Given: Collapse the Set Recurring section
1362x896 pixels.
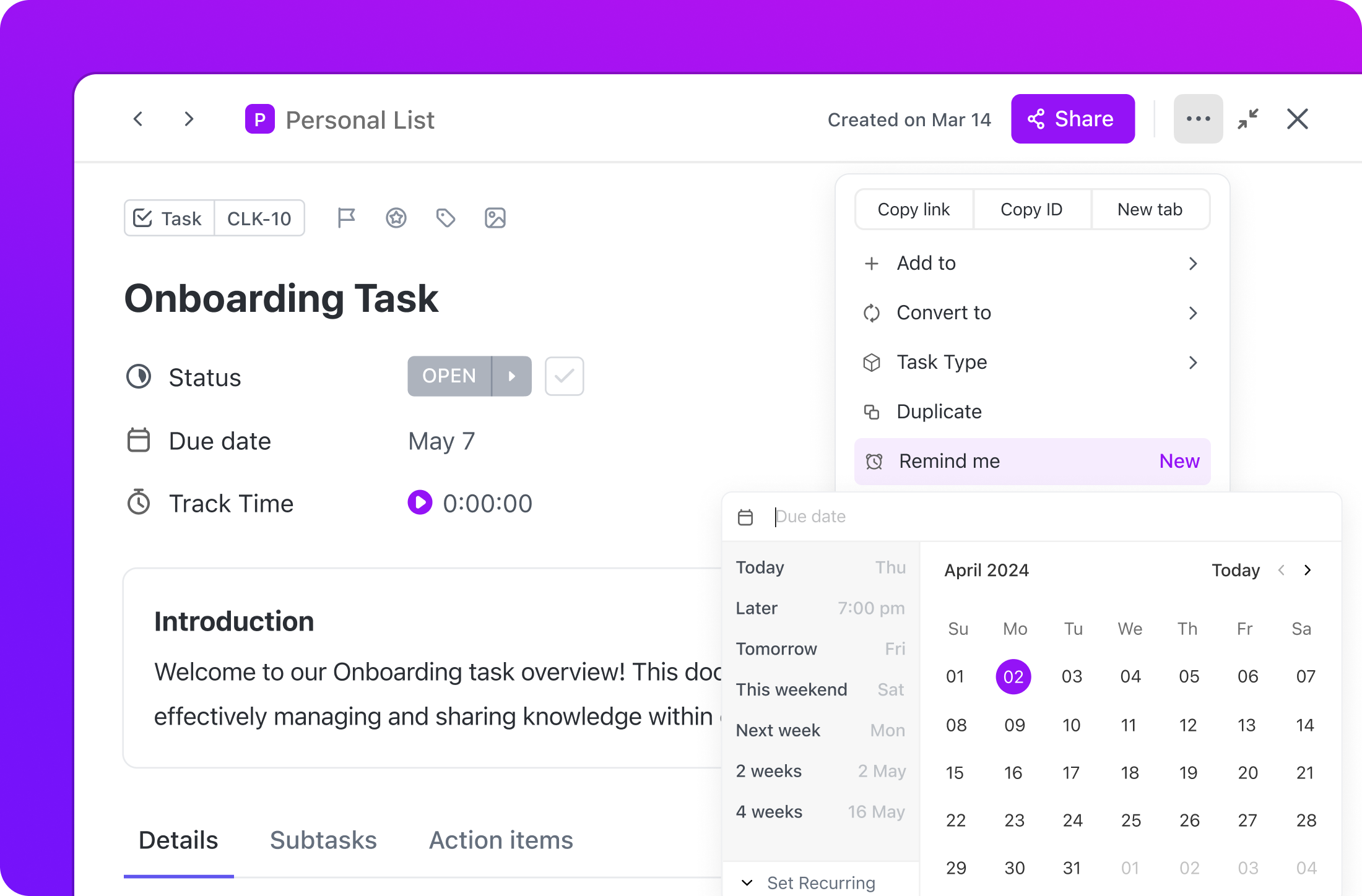Looking at the screenshot, I should [x=747, y=883].
